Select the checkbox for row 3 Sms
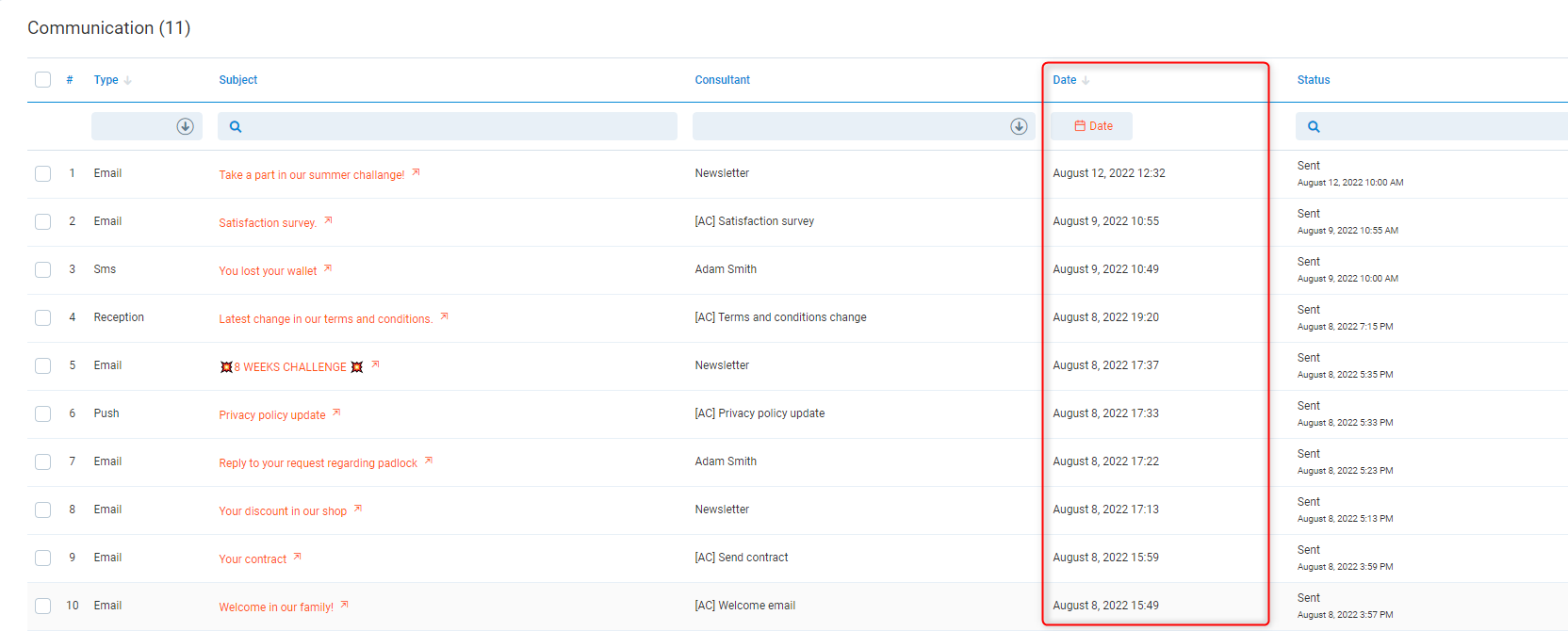The height and width of the screenshot is (631, 1568). click(x=43, y=269)
